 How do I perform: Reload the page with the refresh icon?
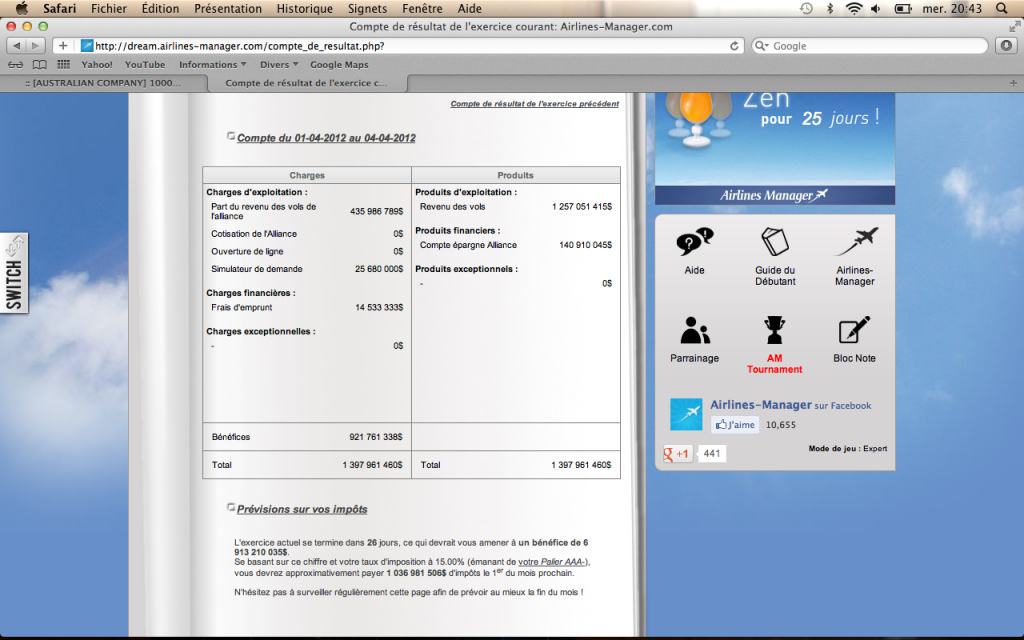(734, 46)
